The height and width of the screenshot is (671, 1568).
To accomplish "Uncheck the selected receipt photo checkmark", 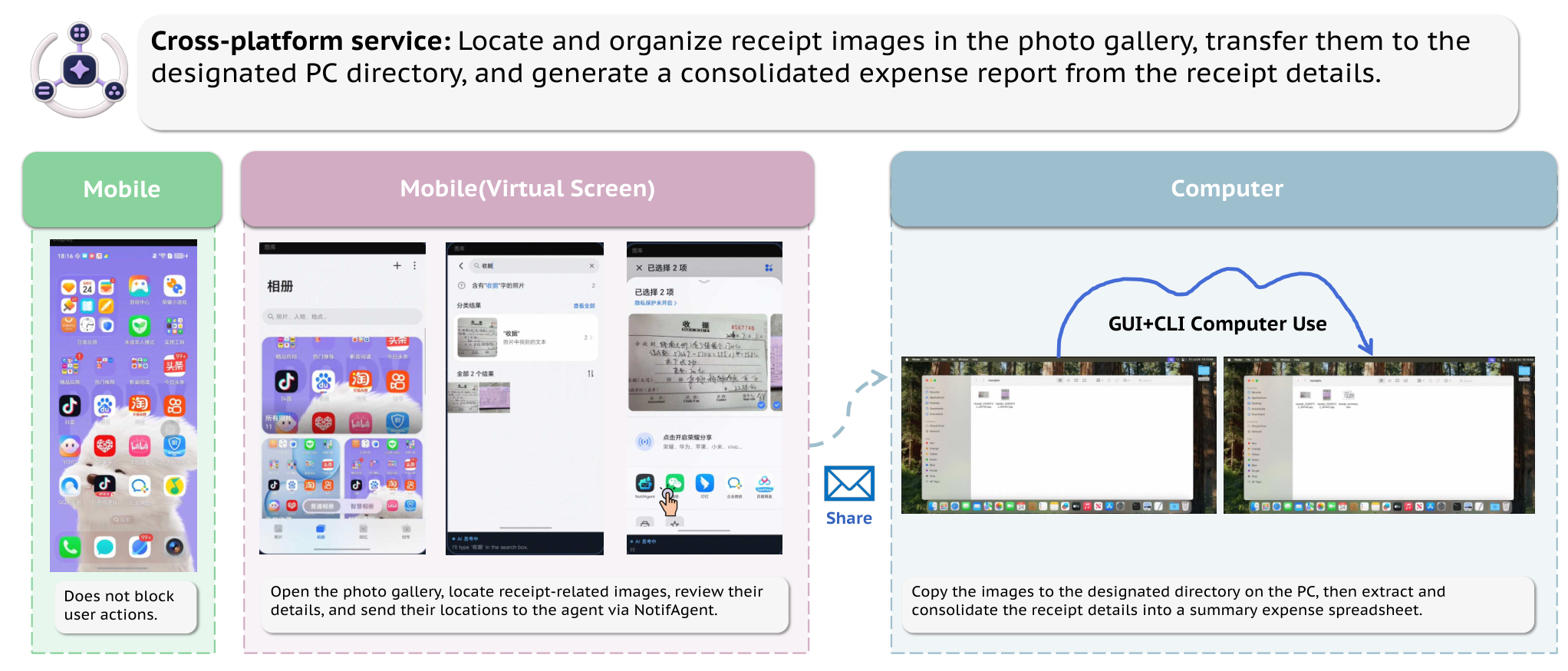I will point(762,404).
